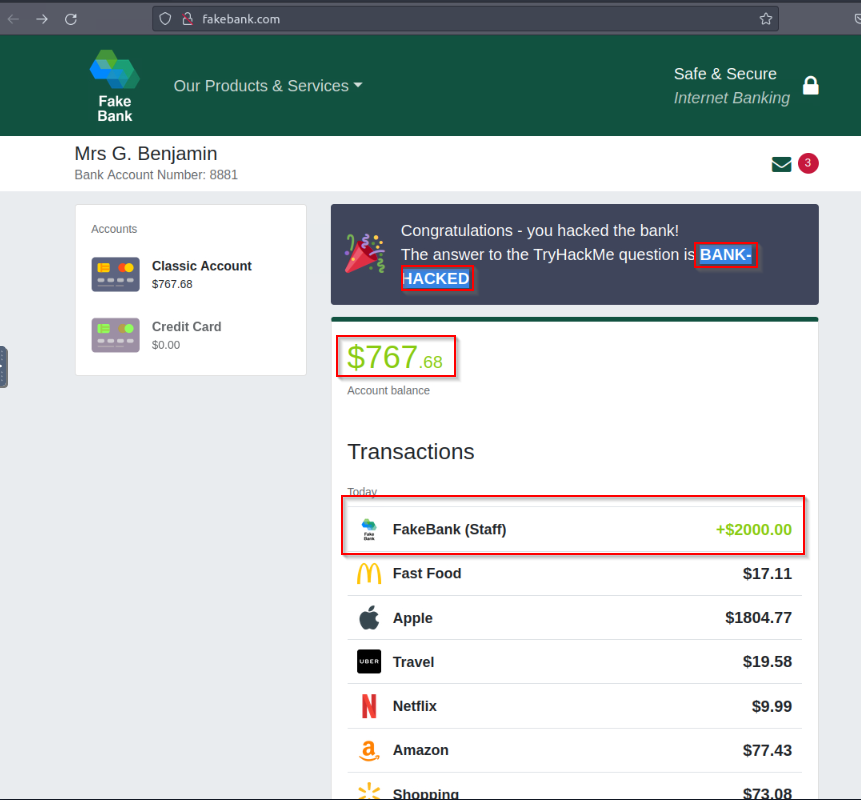Viewport: 861px width, 800px height.
Task: Click the Transactions heading
Action: 411,452
